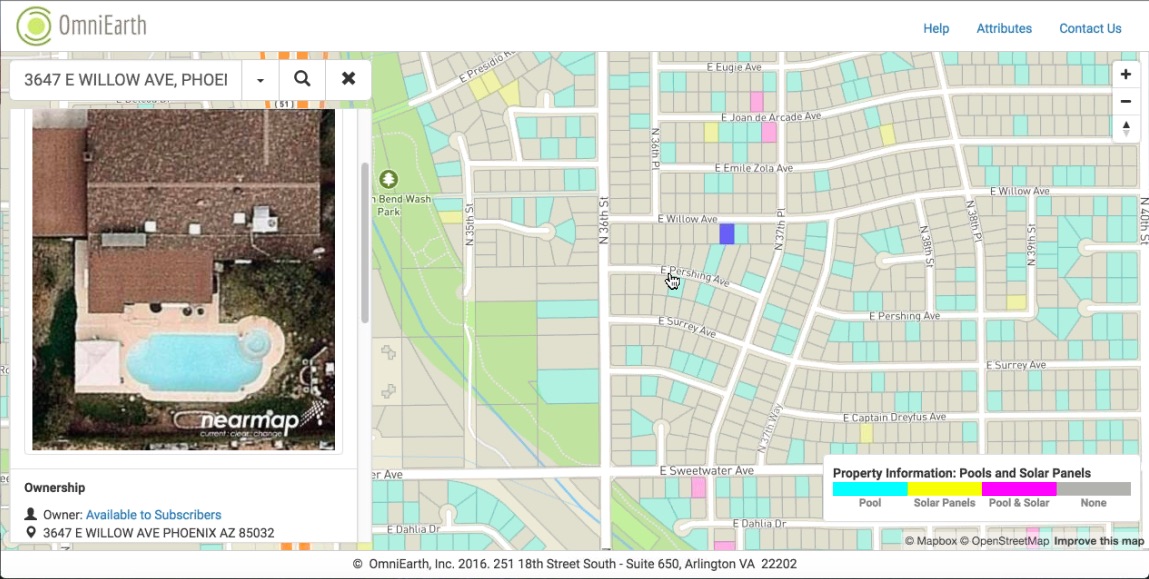Open the Help menu

(936, 29)
